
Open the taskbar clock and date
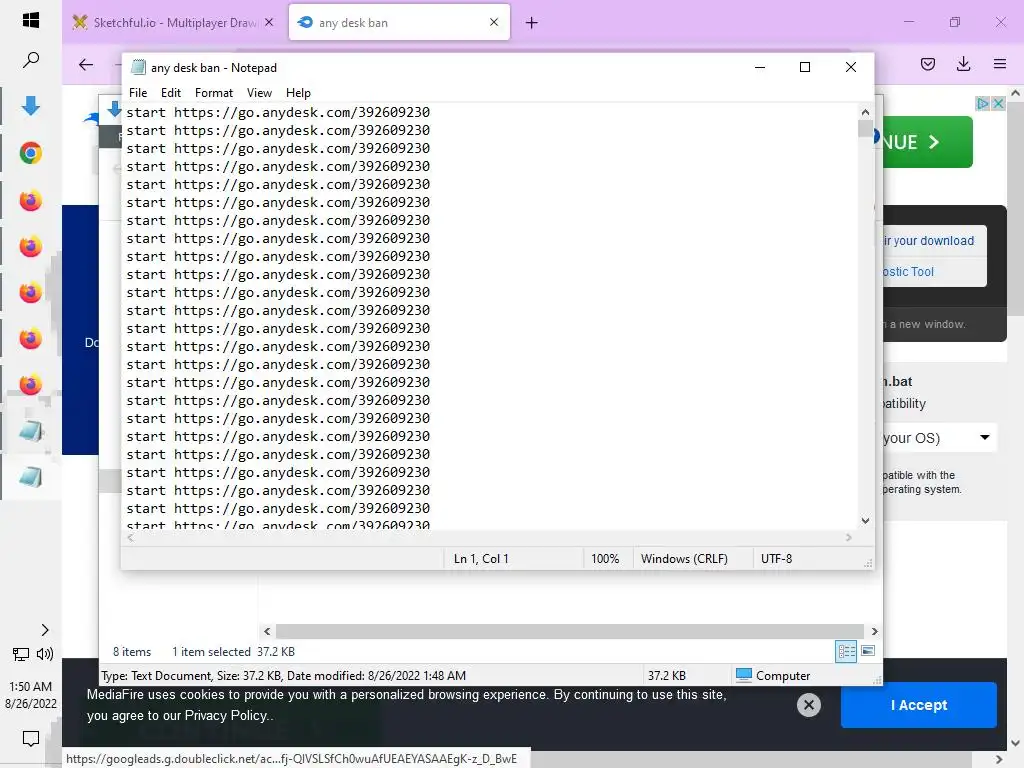31,695
